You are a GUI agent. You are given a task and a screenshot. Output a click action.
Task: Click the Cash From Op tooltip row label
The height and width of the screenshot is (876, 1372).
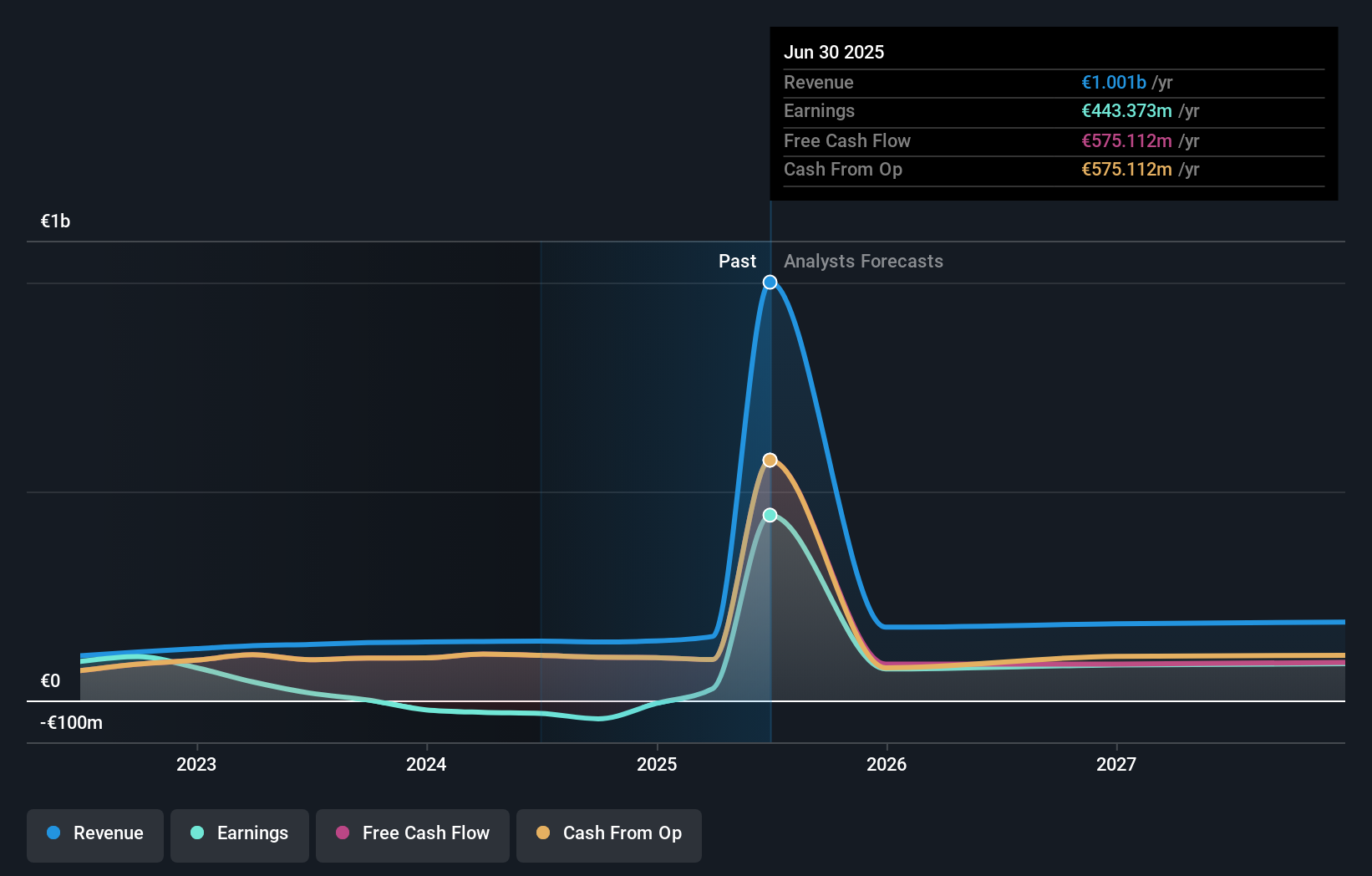pyautogui.click(x=843, y=169)
